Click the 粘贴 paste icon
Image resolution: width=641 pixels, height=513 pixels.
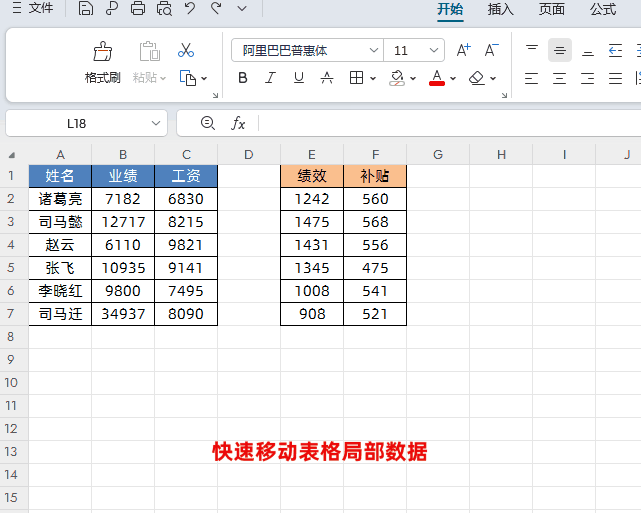click(149, 51)
